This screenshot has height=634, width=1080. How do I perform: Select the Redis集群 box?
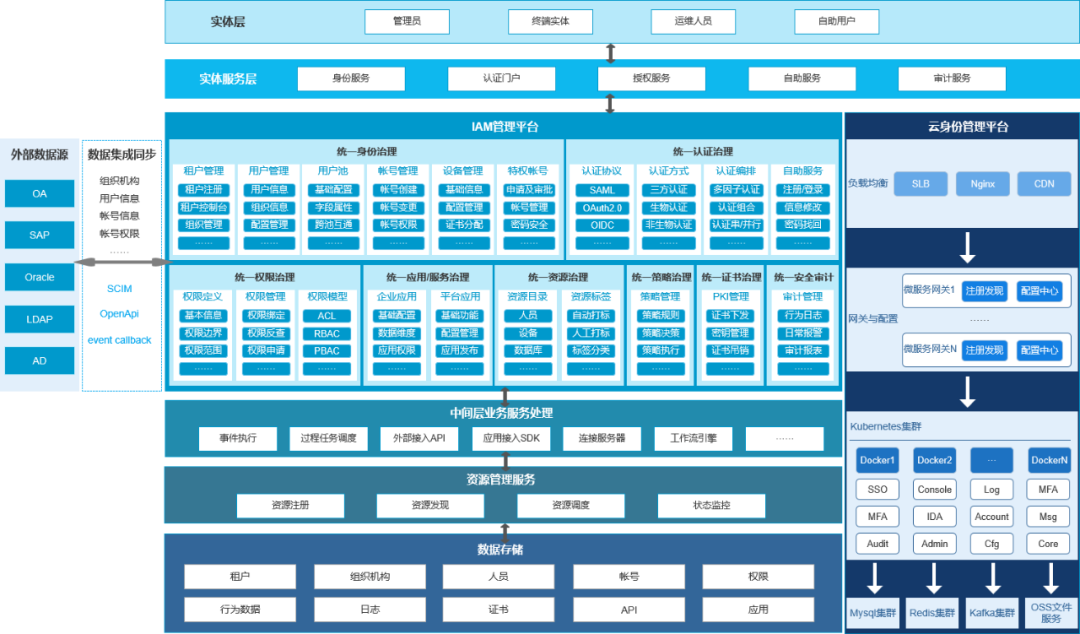[x=933, y=612]
